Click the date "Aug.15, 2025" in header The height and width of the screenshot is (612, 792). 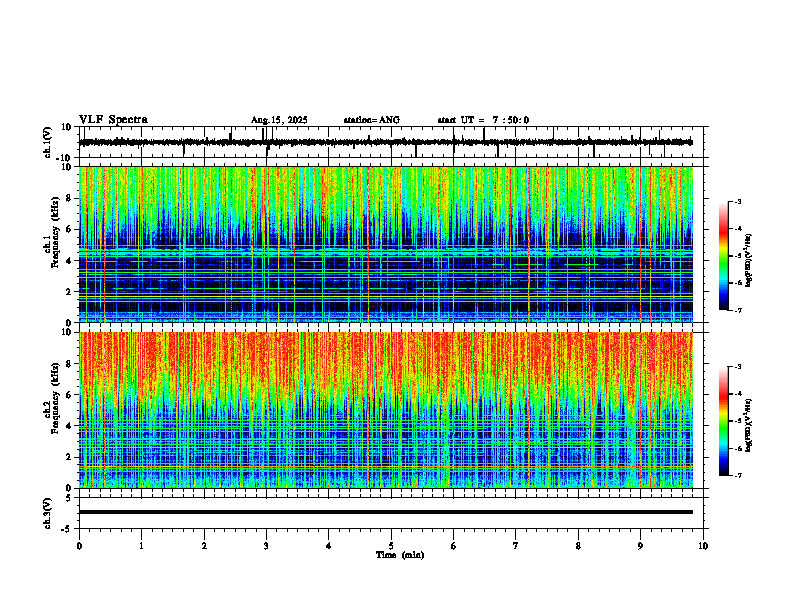click(279, 120)
